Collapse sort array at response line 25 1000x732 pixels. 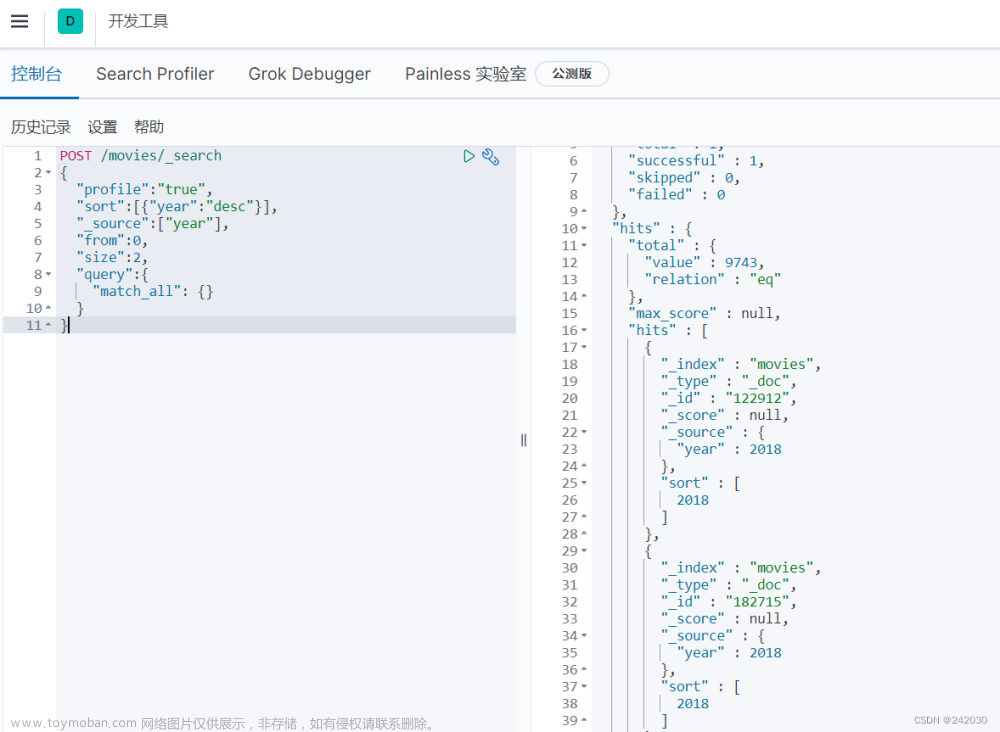click(584, 483)
